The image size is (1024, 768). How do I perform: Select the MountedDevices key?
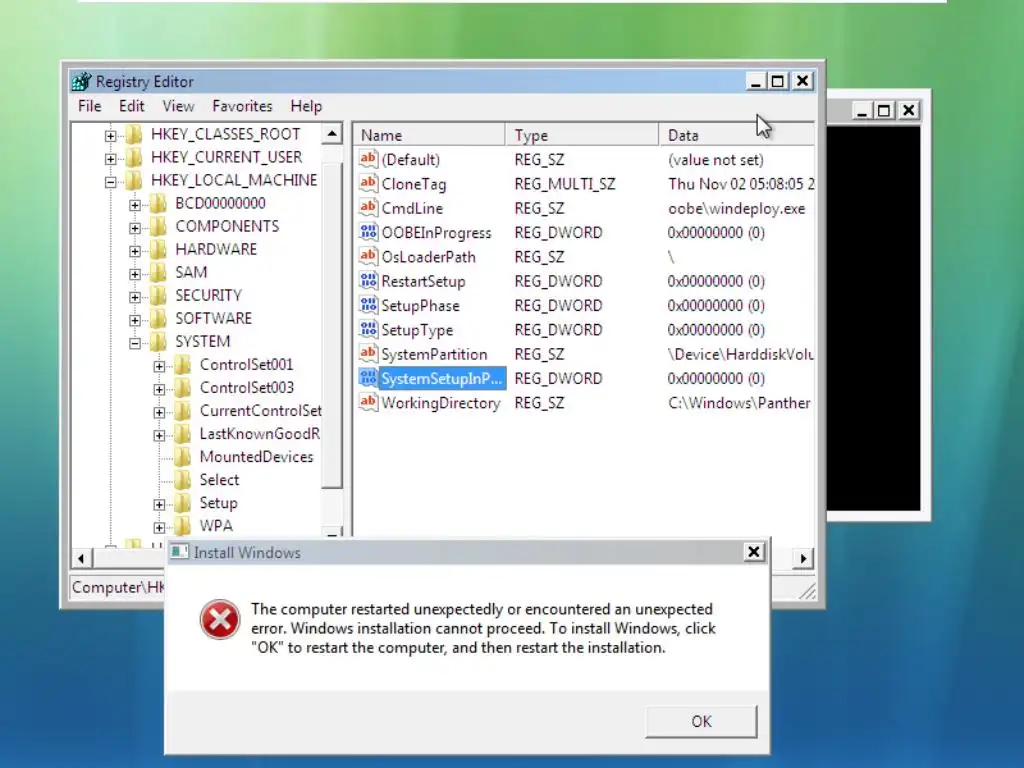coord(256,456)
